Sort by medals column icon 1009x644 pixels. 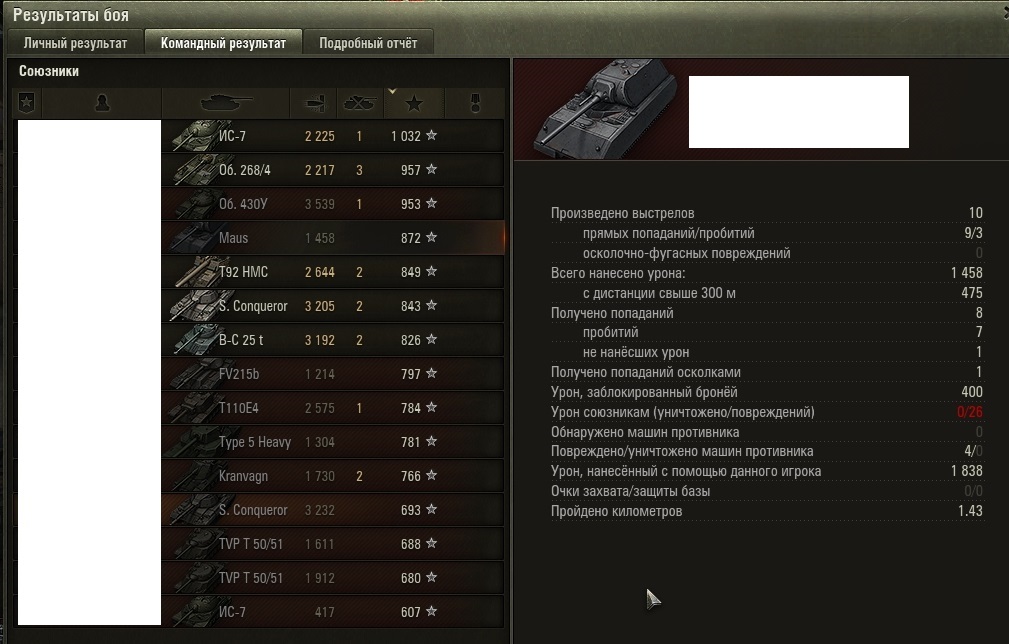tap(475, 103)
